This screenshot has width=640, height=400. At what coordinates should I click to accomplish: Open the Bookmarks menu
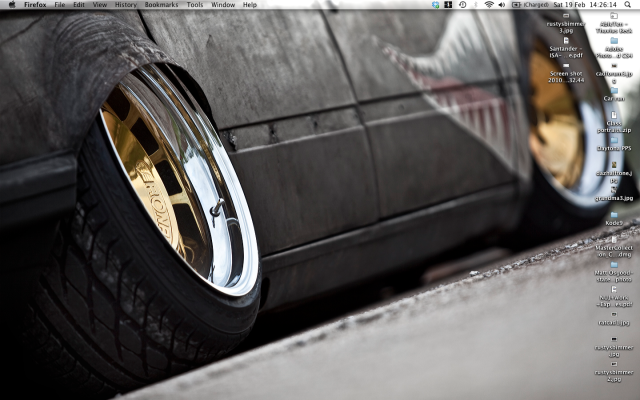(x=162, y=4)
